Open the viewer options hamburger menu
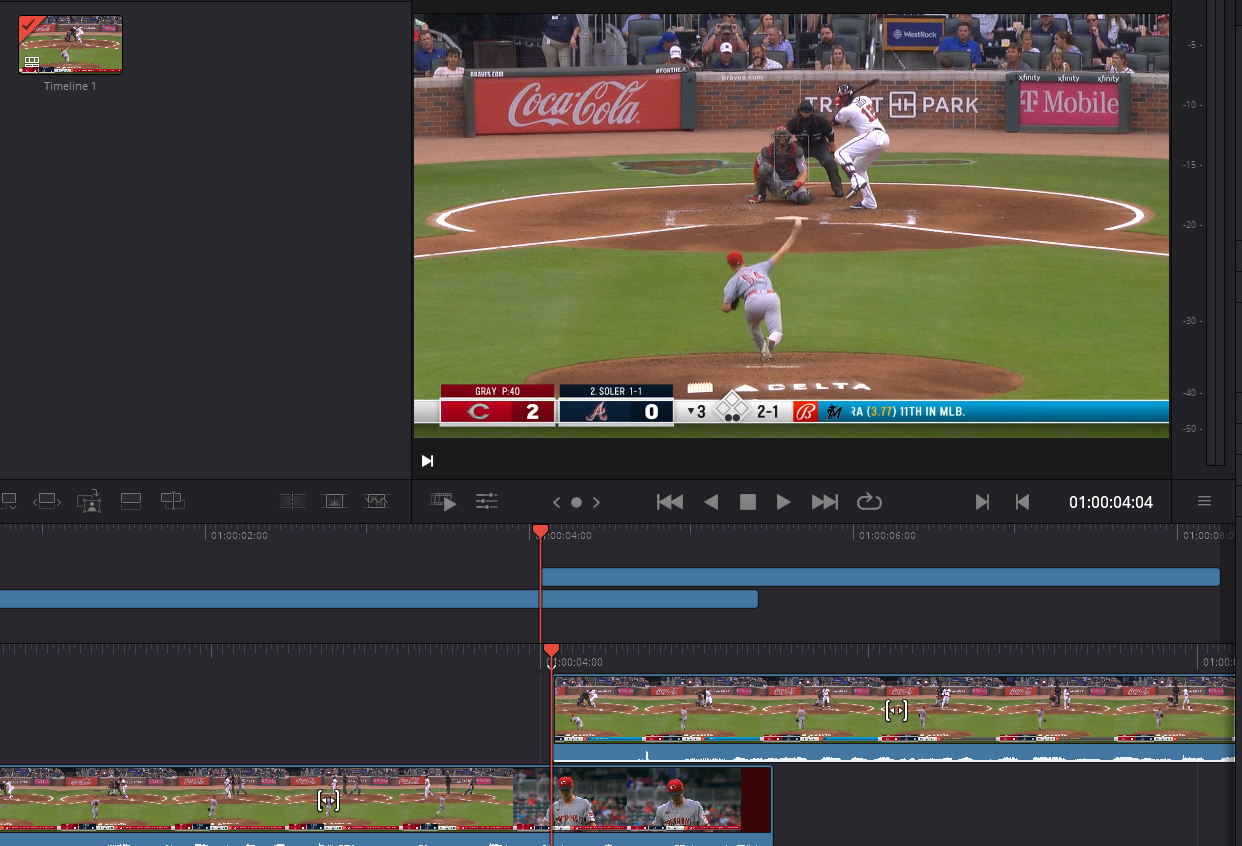The width and height of the screenshot is (1242, 846). click(x=1204, y=502)
